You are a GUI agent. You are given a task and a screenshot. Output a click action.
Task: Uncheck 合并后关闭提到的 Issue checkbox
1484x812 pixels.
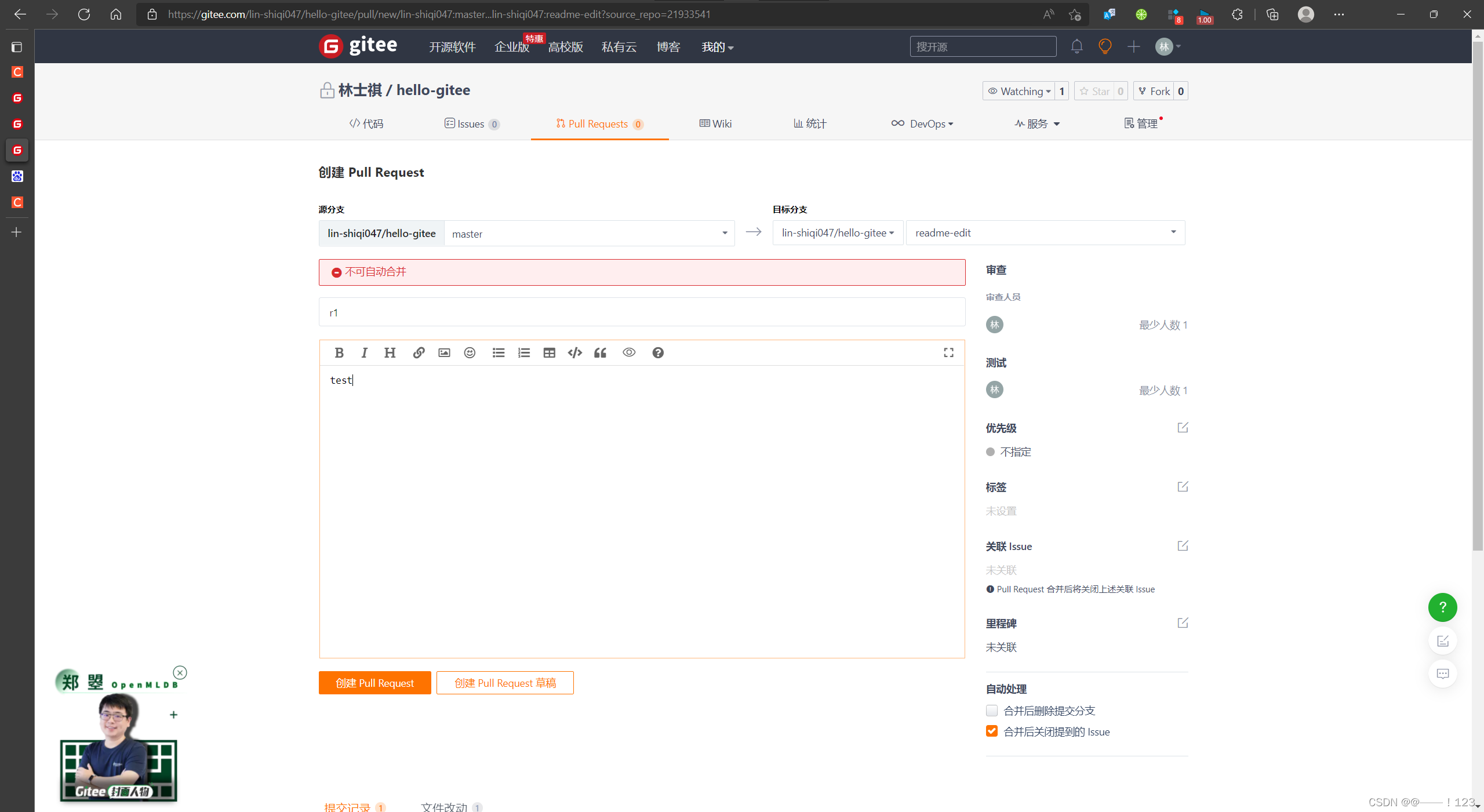coord(992,731)
